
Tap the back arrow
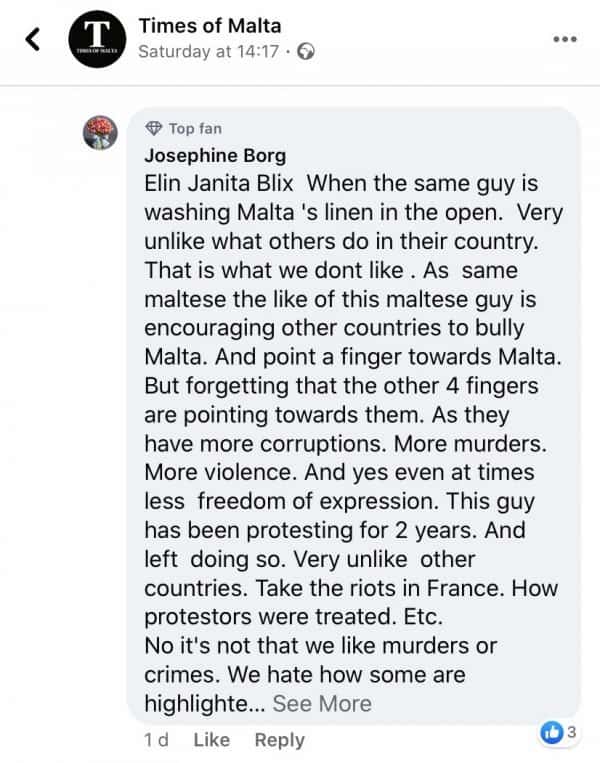click(34, 39)
